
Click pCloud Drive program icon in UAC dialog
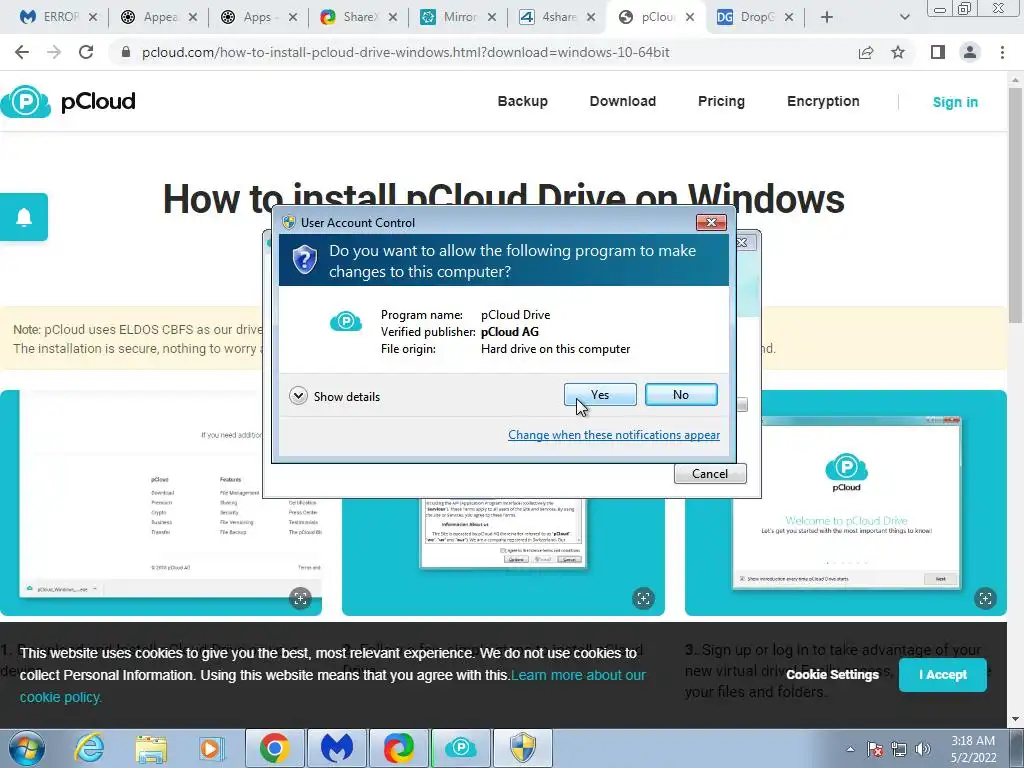point(345,321)
